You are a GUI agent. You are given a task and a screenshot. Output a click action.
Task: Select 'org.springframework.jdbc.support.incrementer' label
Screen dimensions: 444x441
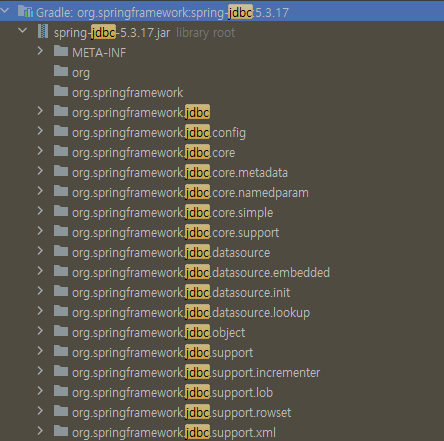pyautogui.click(x=196, y=373)
